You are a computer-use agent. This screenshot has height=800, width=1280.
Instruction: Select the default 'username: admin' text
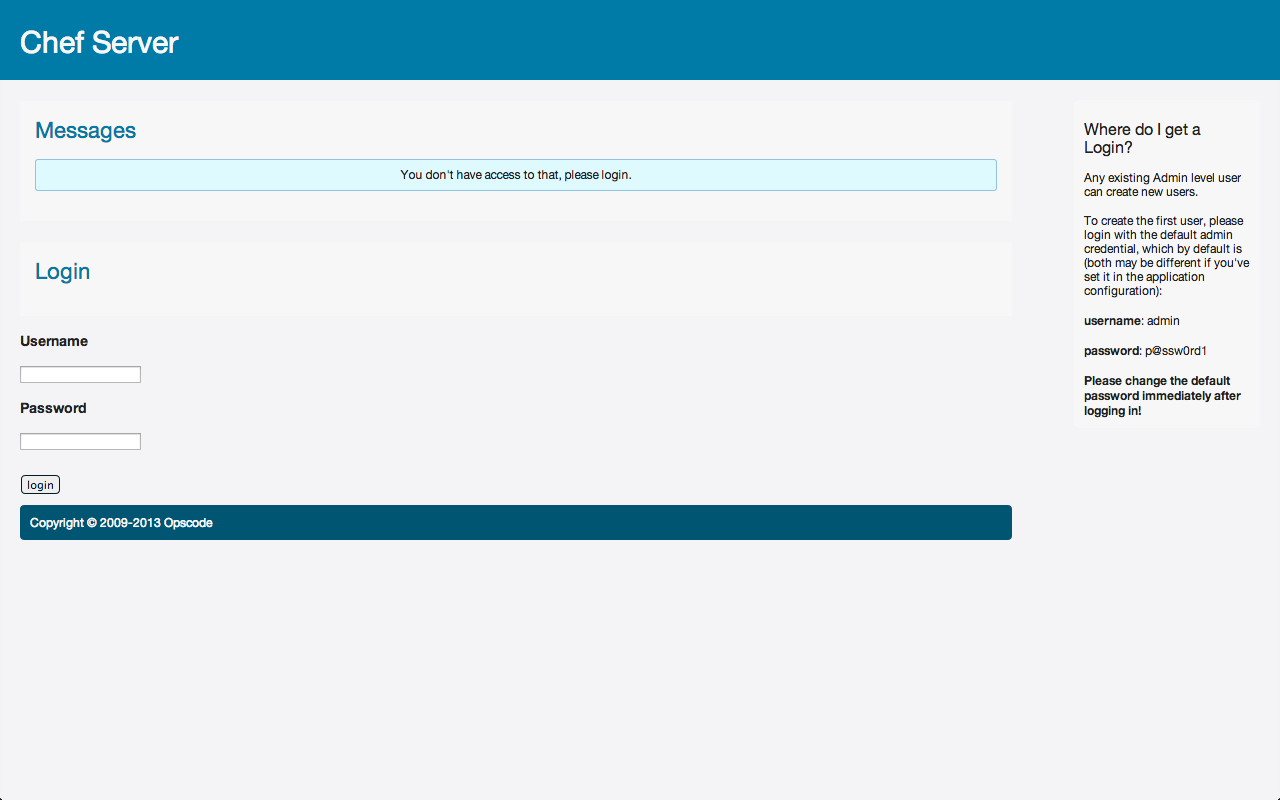point(1132,321)
